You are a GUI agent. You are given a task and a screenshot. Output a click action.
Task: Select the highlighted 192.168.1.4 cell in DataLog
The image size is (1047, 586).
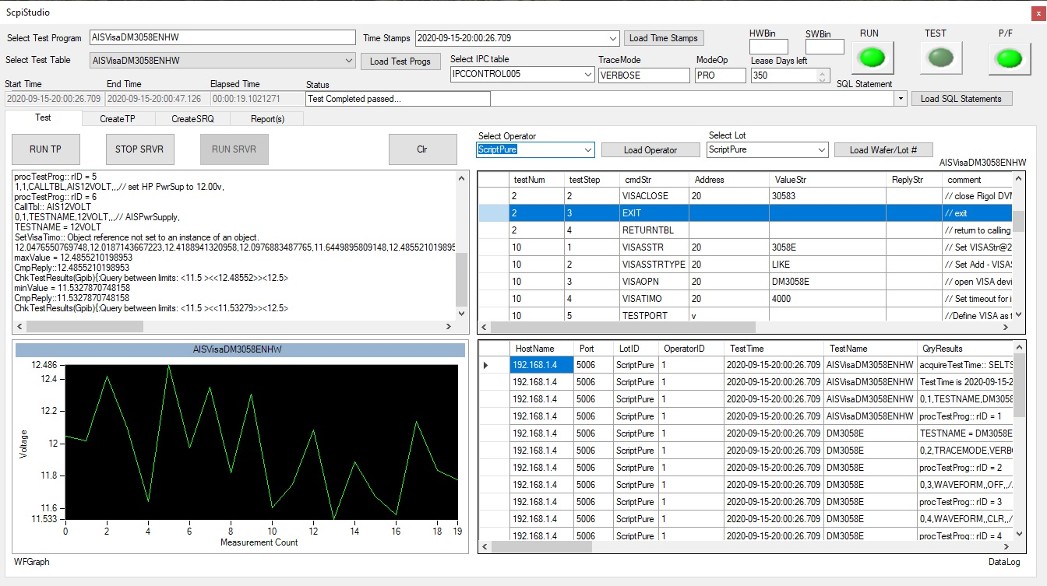click(541, 365)
